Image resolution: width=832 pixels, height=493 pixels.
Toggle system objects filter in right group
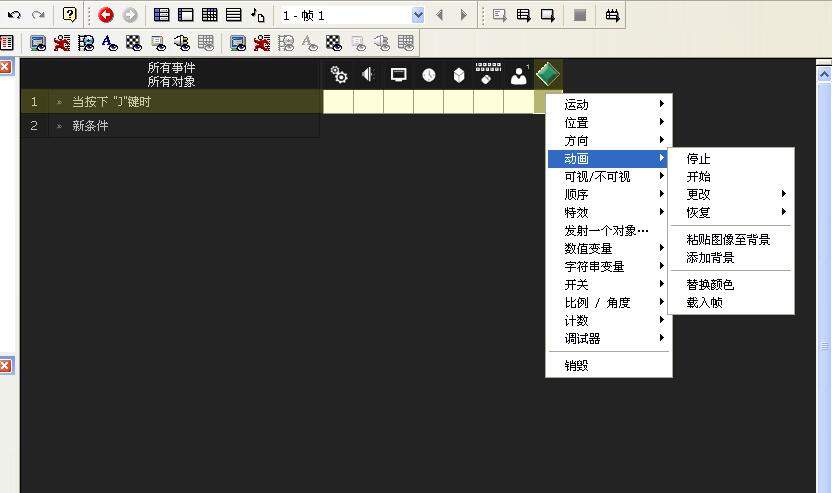[x=238, y=43]
